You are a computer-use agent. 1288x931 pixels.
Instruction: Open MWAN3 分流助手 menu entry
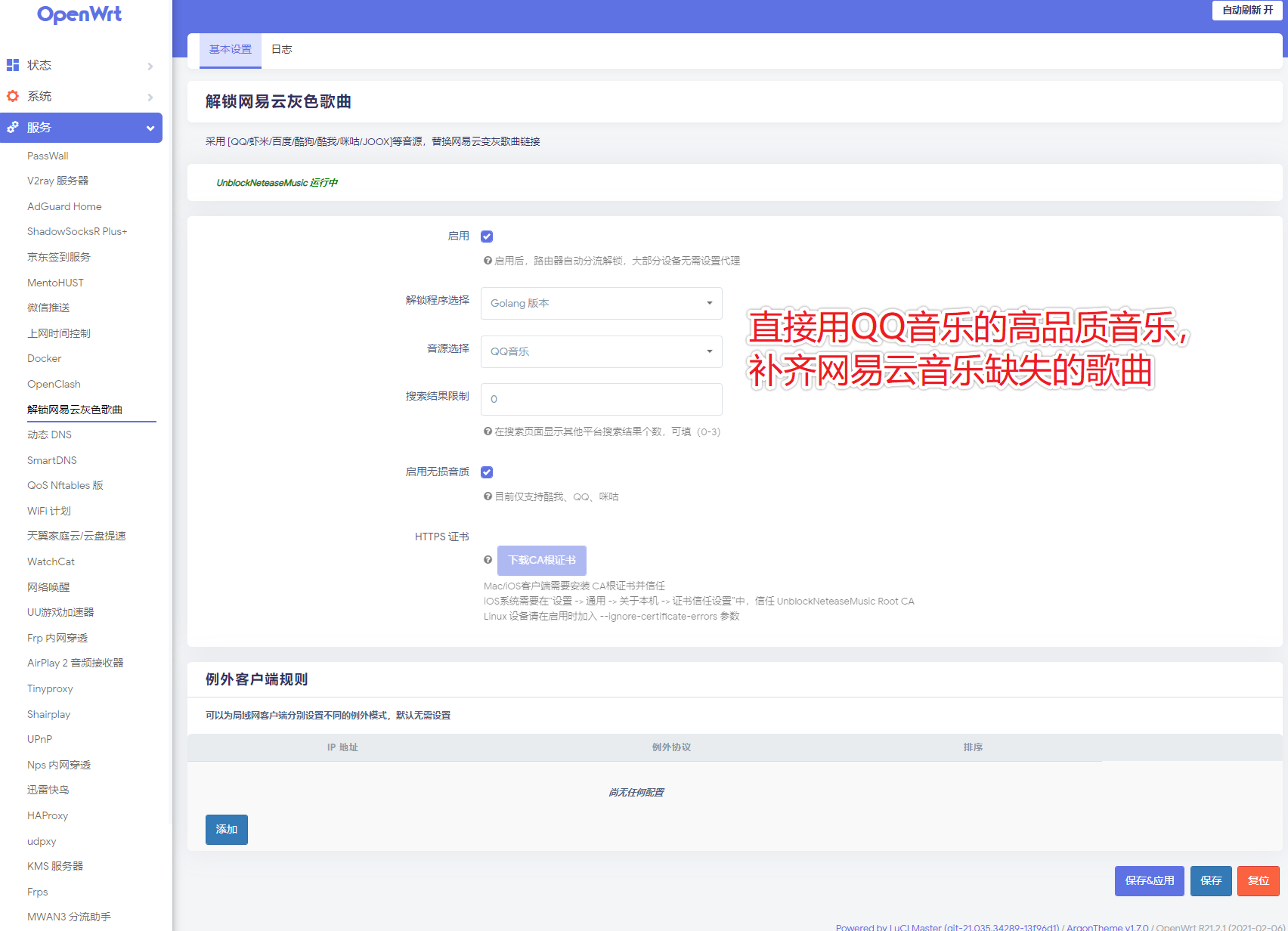[69, 917]
